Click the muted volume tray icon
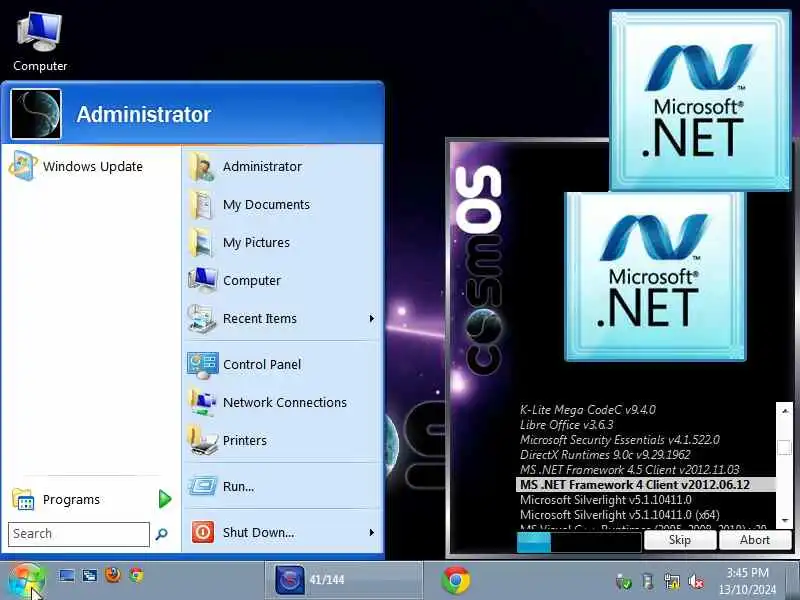 click(696, 581)
